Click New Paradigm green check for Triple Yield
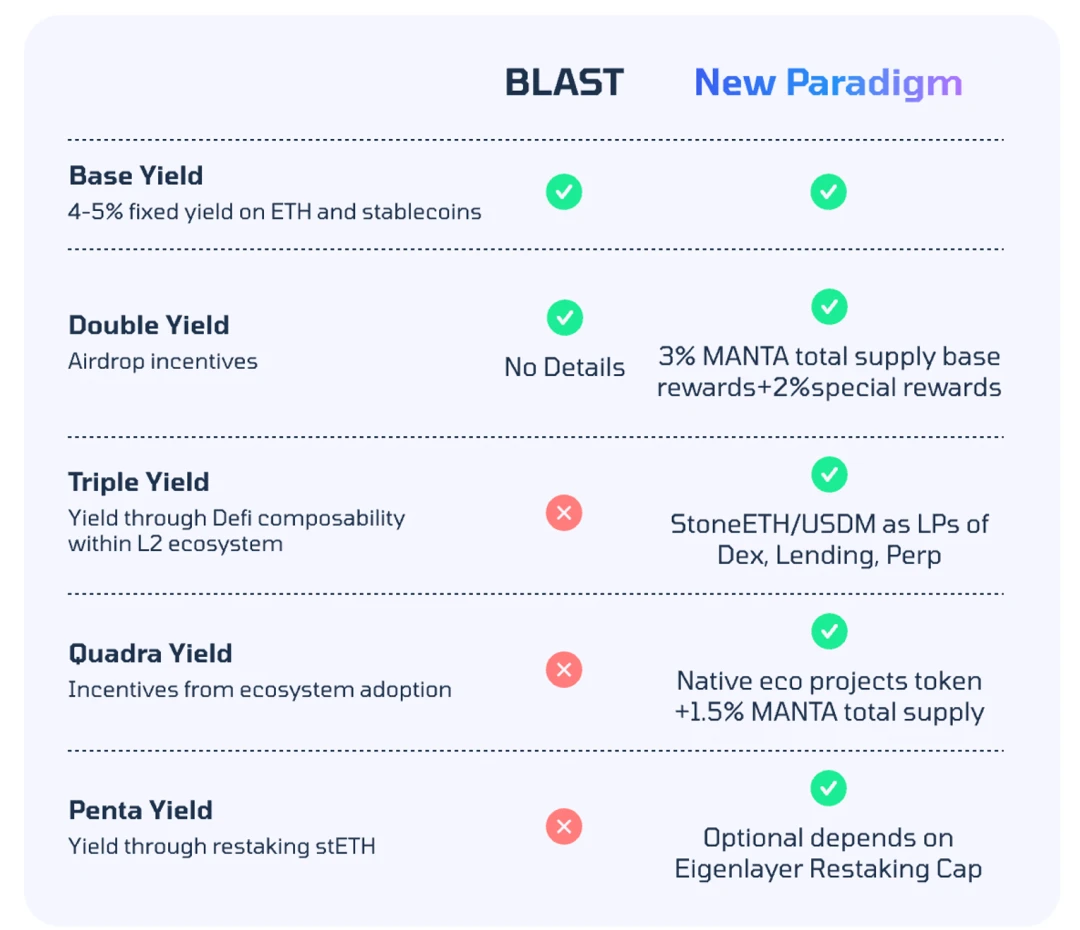The image size is (1080, 930). [x=828, y=474]
